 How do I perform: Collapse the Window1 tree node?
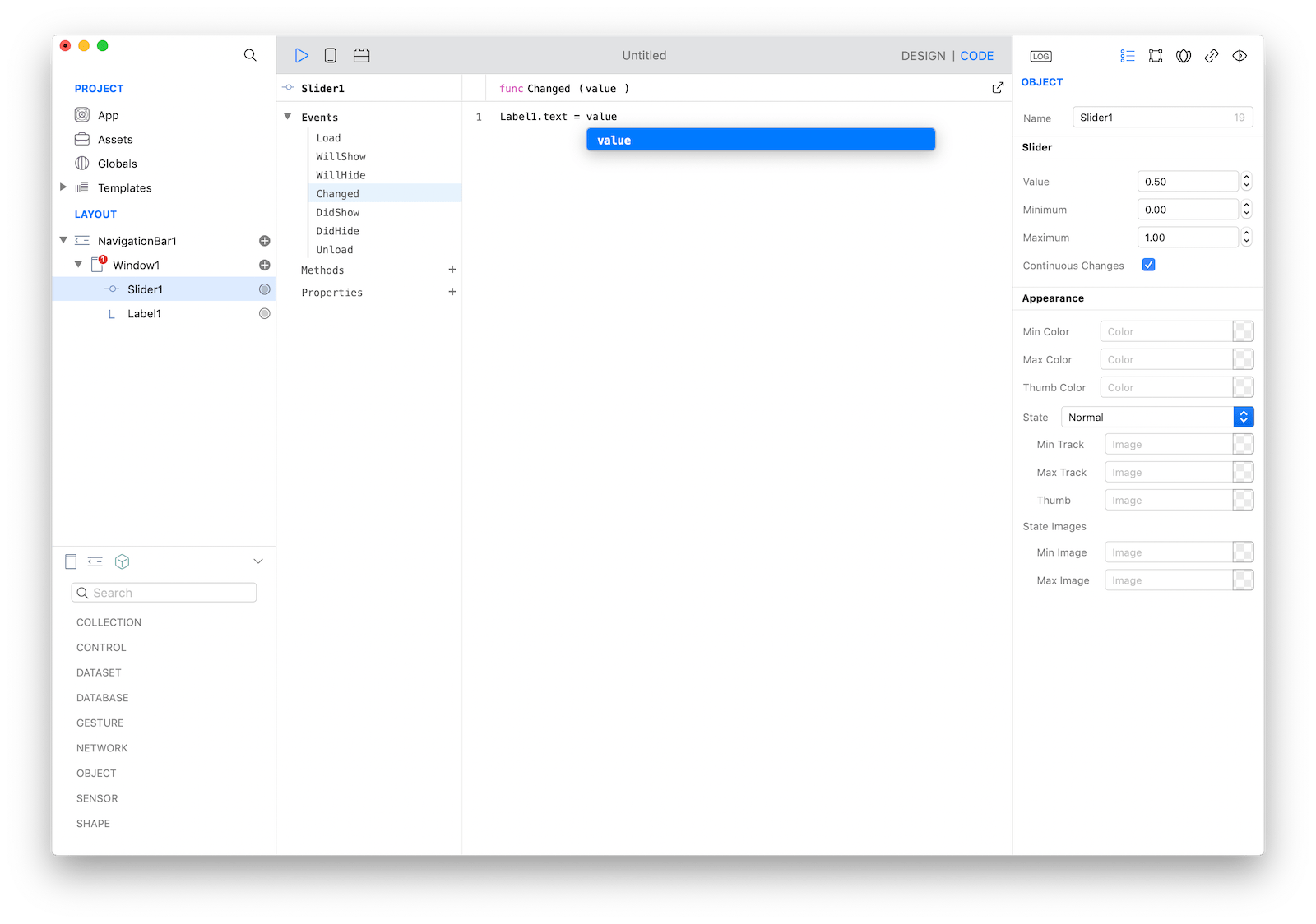point(79,265)
